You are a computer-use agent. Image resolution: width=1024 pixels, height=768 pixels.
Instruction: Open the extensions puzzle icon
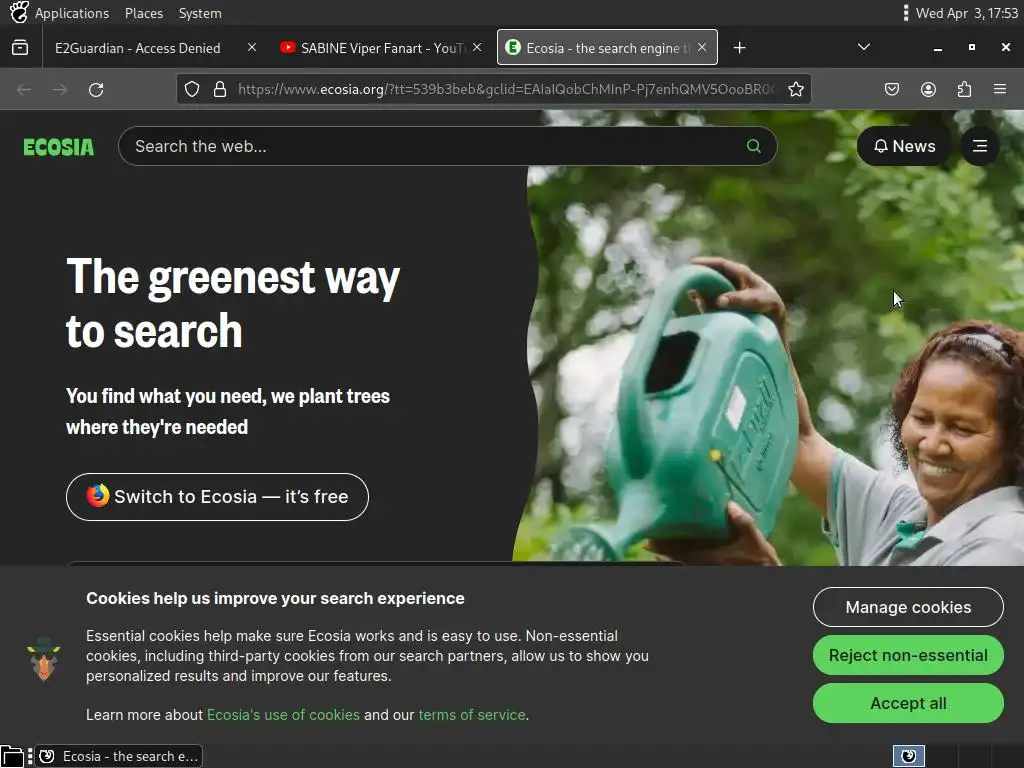(964, 89)
